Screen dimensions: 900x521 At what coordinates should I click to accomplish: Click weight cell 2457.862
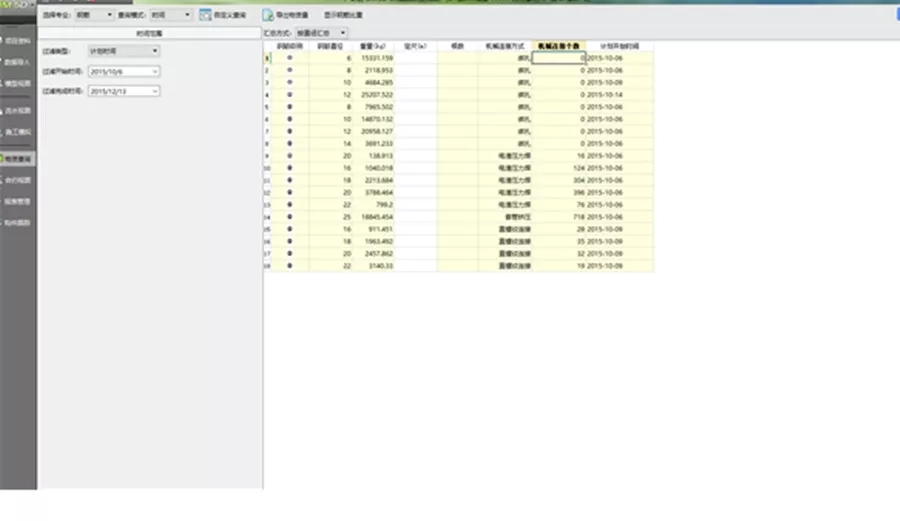[373, 254]
